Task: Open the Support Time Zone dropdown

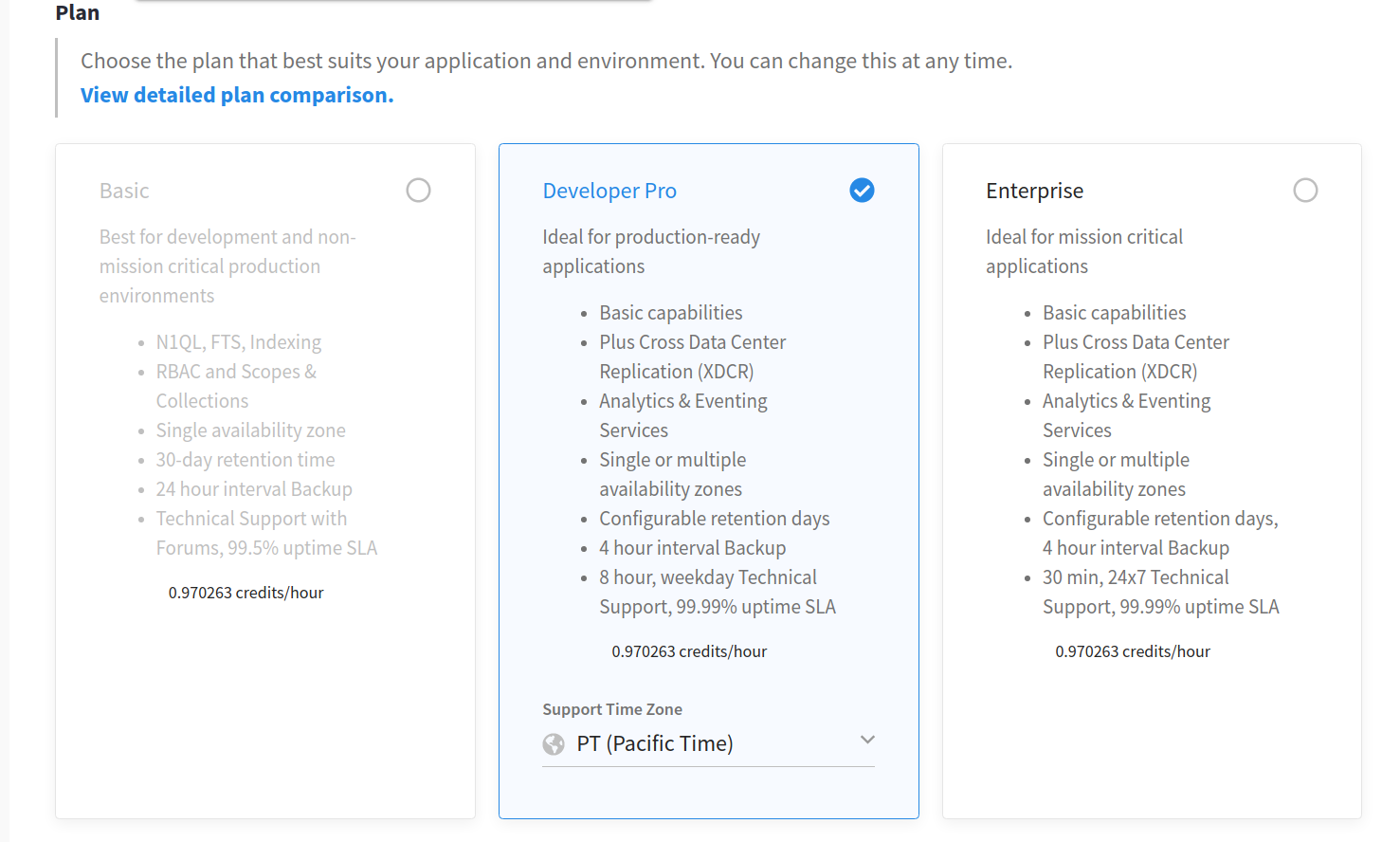Action: coord(708,742)
